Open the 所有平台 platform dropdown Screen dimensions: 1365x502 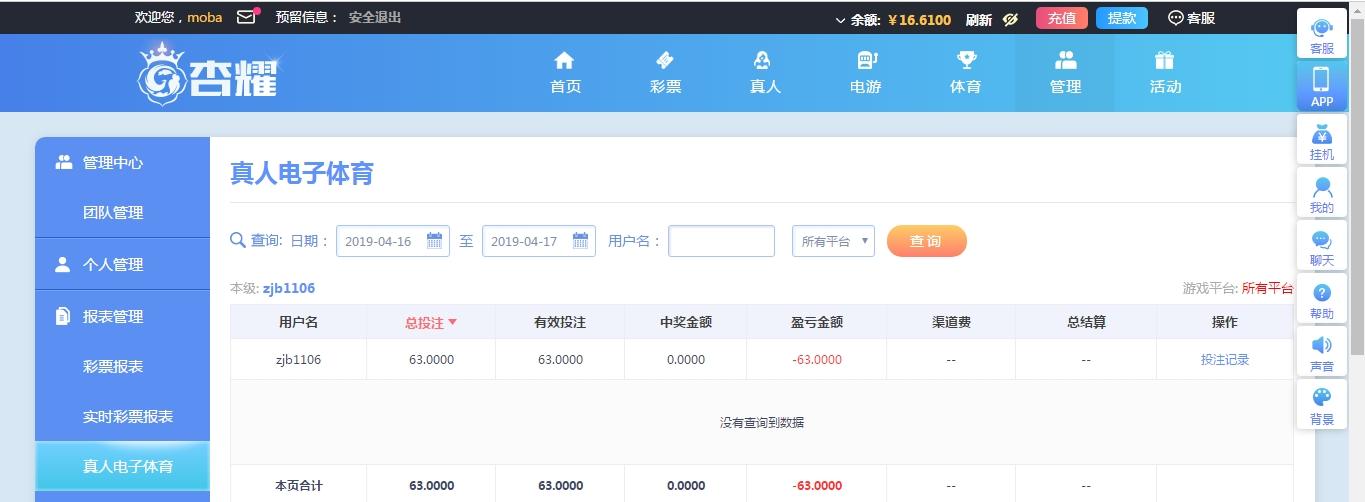pyautogui.click(x=833, y=241)
